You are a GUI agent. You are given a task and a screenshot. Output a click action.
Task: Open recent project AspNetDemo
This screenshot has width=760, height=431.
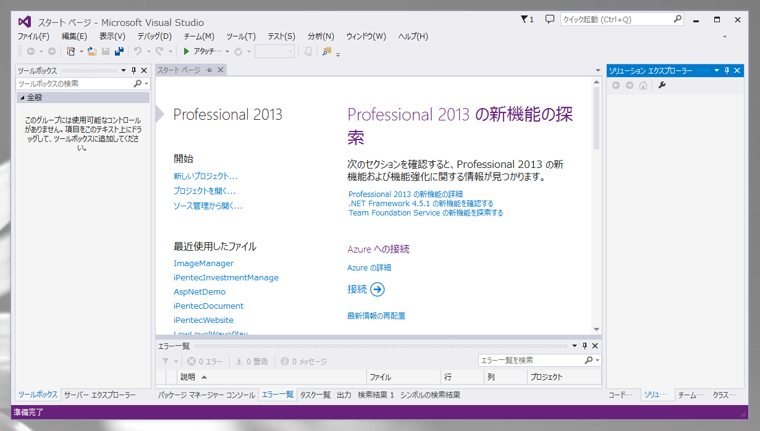pos(199,292)
